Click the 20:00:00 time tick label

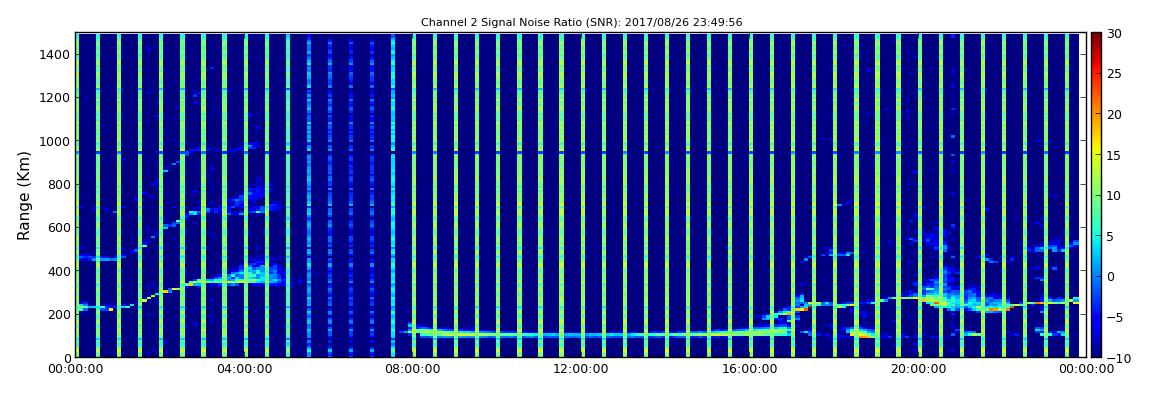point(916,370)
